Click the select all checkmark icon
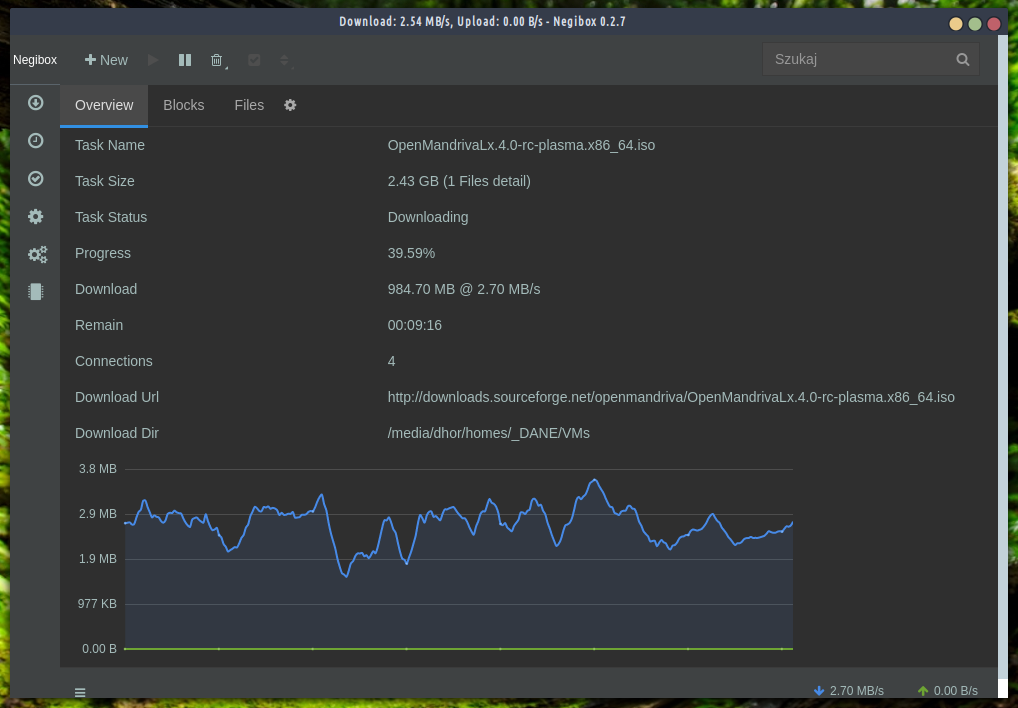The image size is (1018, 708). 254,60
